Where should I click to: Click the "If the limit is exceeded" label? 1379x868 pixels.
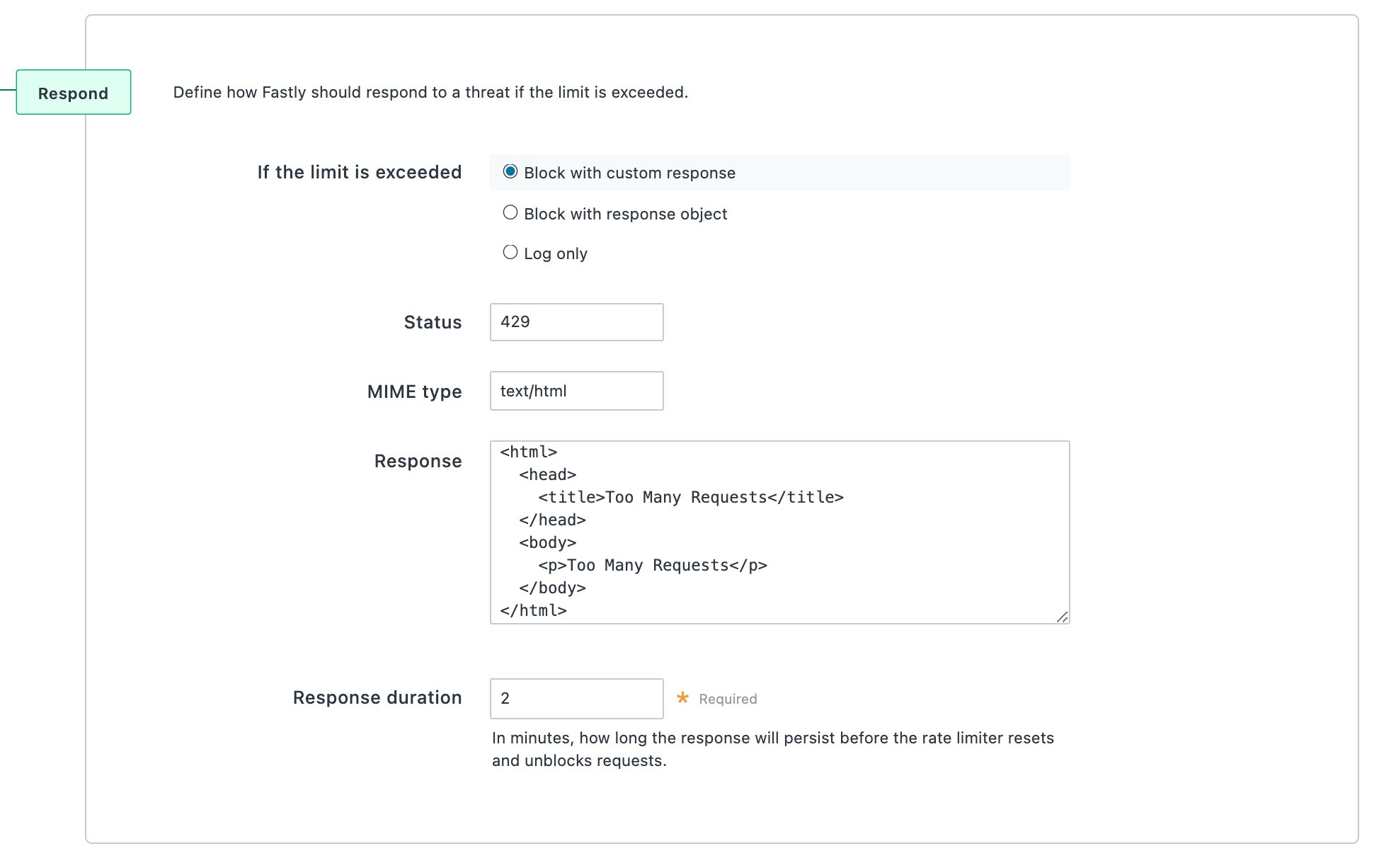pyautogui.click(x=359, y=172)
